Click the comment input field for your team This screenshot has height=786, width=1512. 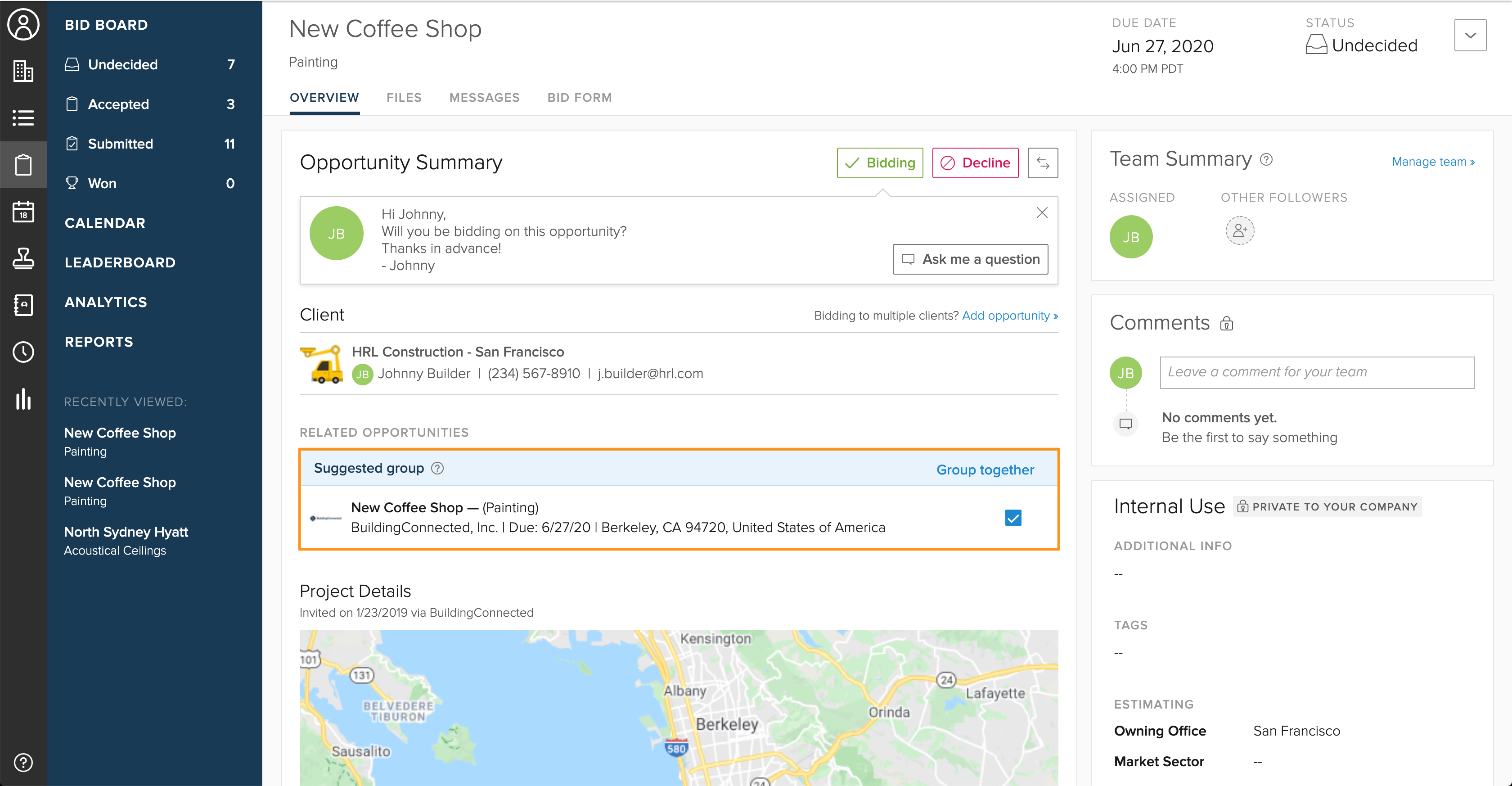pyautogui.click(x=1317, y=372)
